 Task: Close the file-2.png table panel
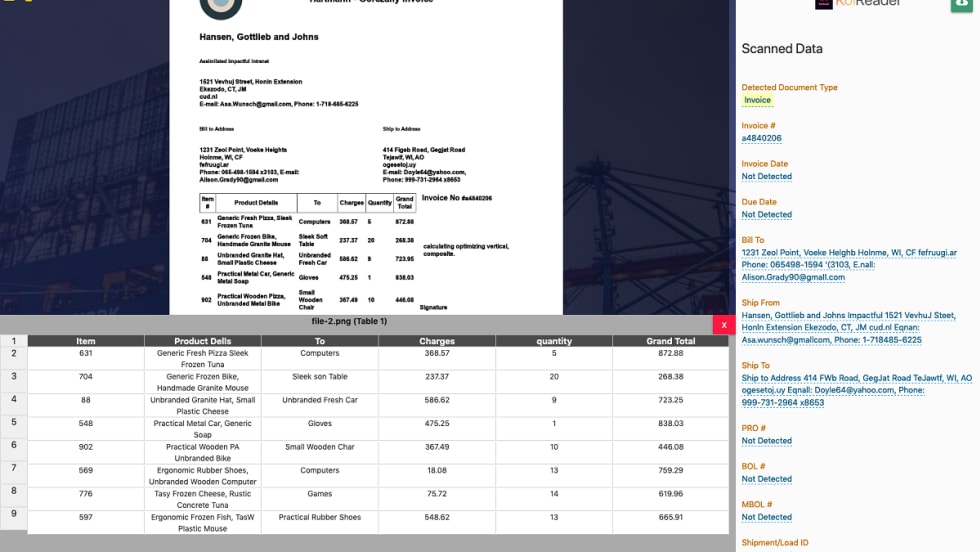724,324
